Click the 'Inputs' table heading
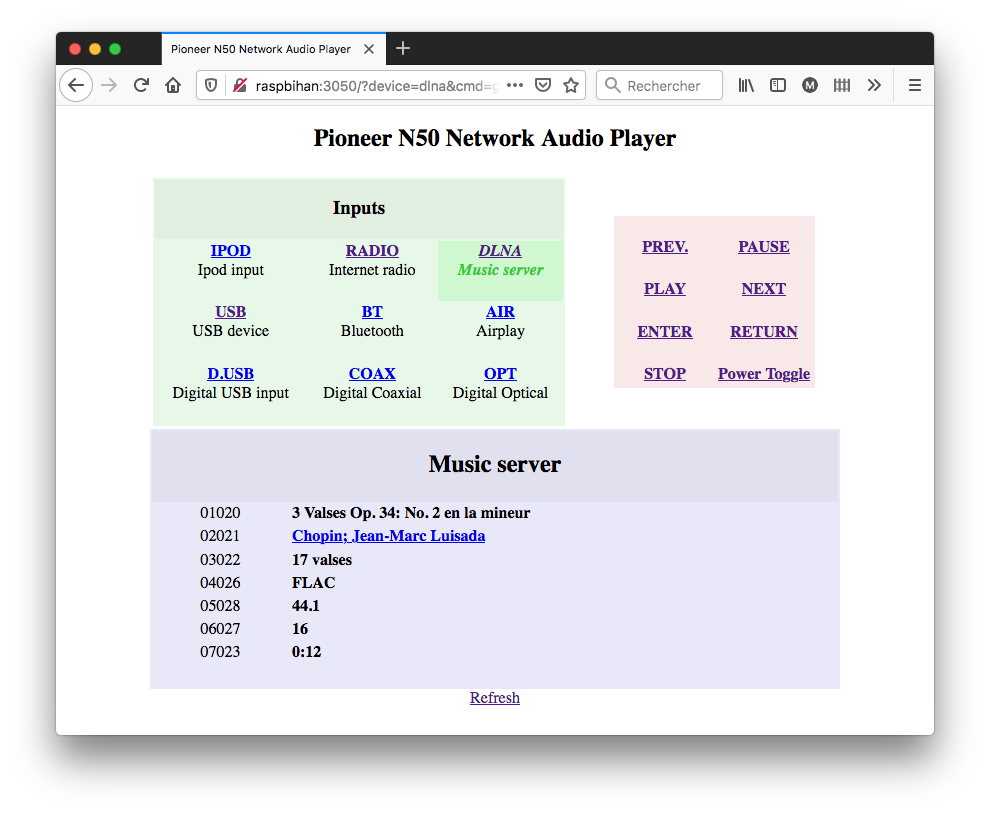Image resolution: width=990 pixels, height=815 pixels. [x=359, y=208]
